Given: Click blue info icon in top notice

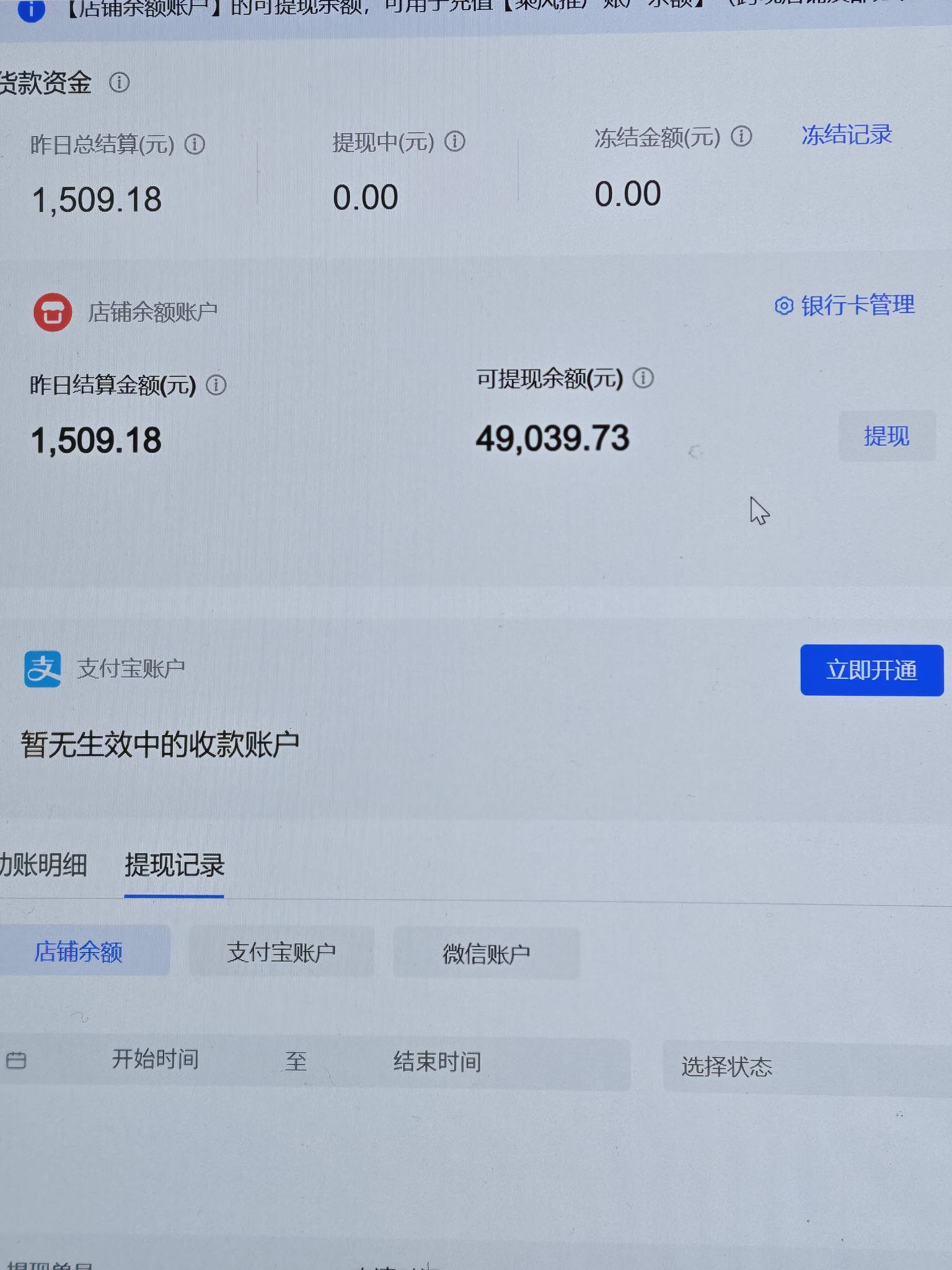Looking at the screenshot, I should (31, 10).
